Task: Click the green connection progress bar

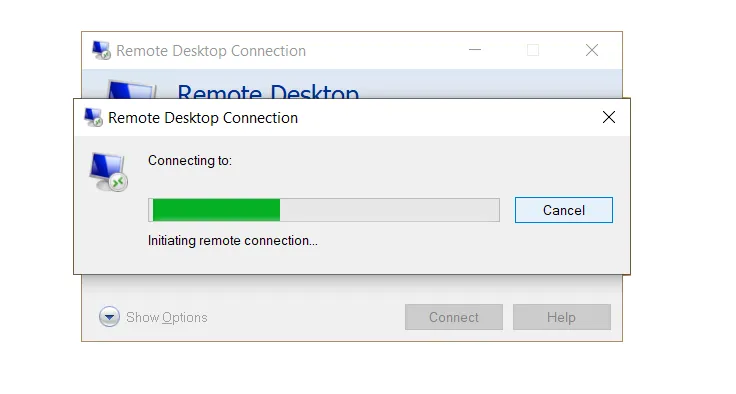Action: click(323, 210)
